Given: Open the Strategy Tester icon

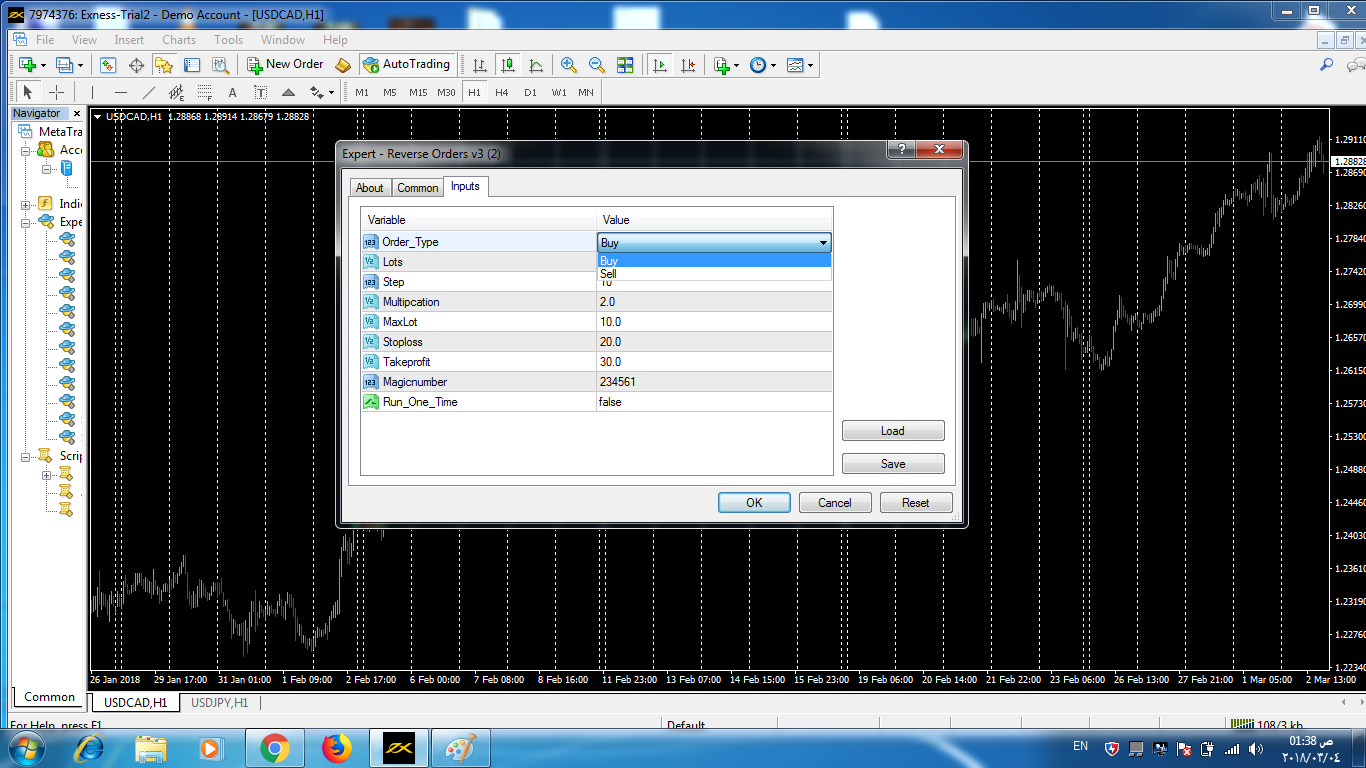Looking at the screenshot, I should coord(220,65).
